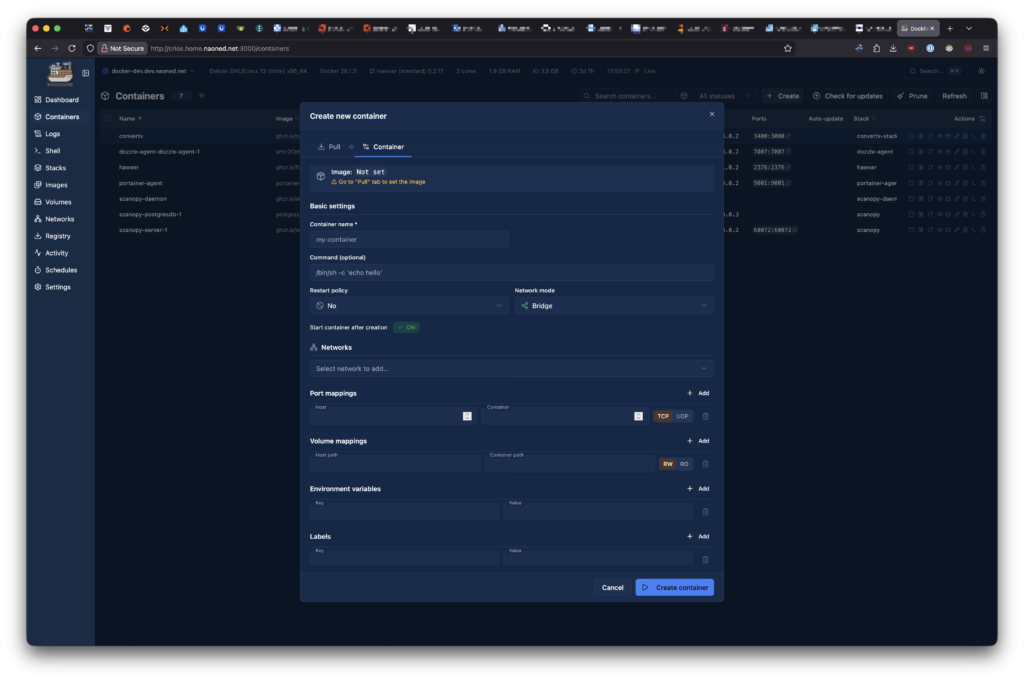Expand the Network mode Bridge dropdown
The height and width of the screenshot is (681, 1024).
[x=613, y=305]
